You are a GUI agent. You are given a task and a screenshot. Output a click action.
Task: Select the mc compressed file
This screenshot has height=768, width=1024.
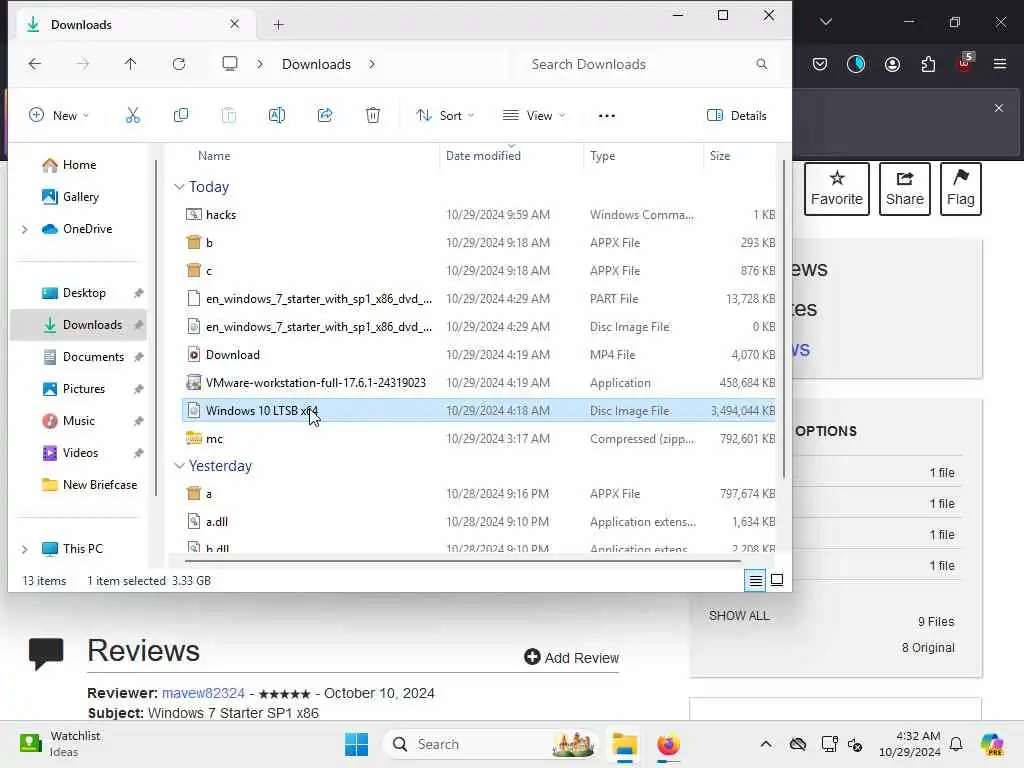coord(478,439)
